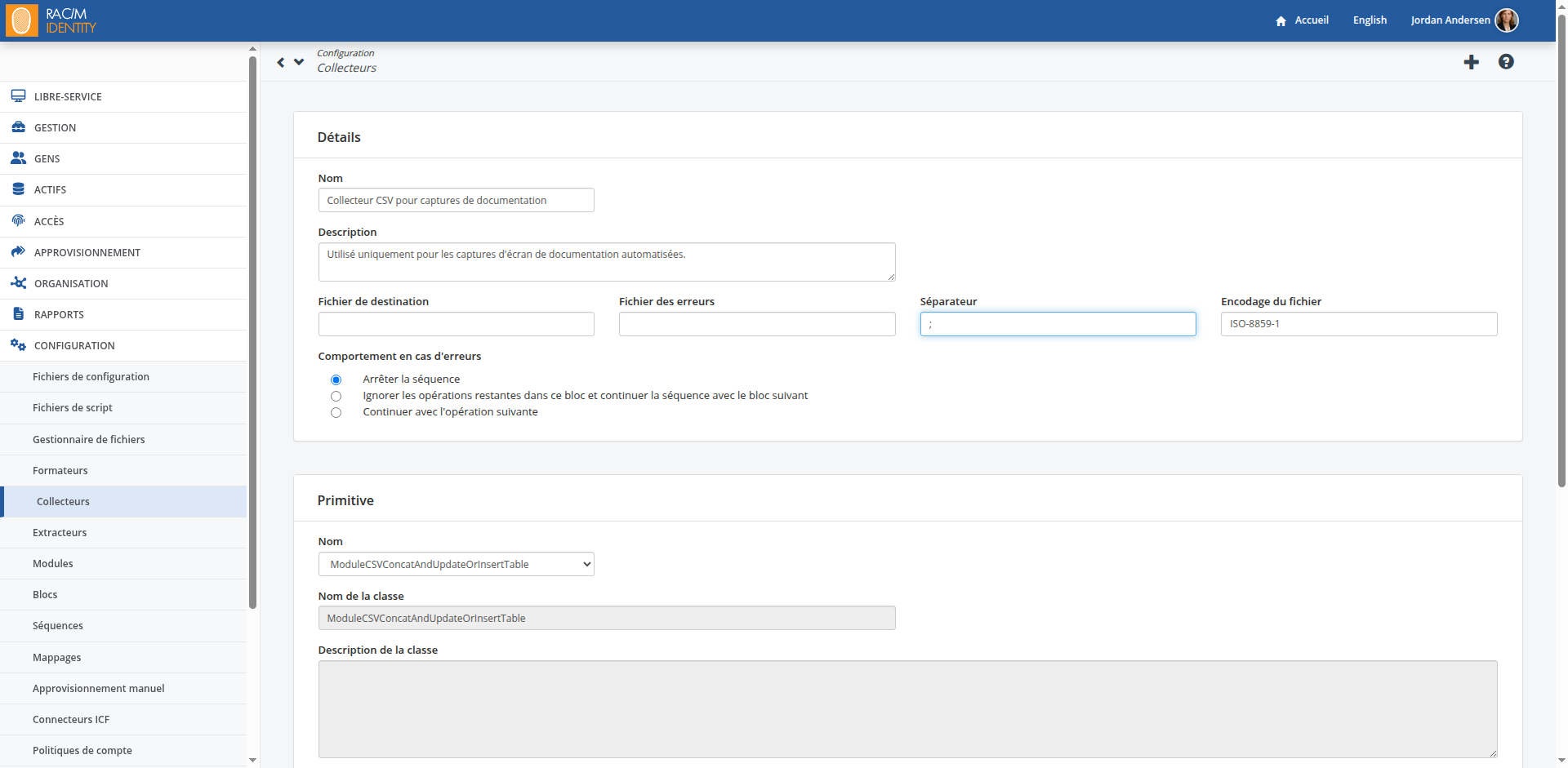Open the Jordan Andersen user menu
The height and width of the screenshot is (768, 1568).
pyautogui.click(x=1450, y=20)
